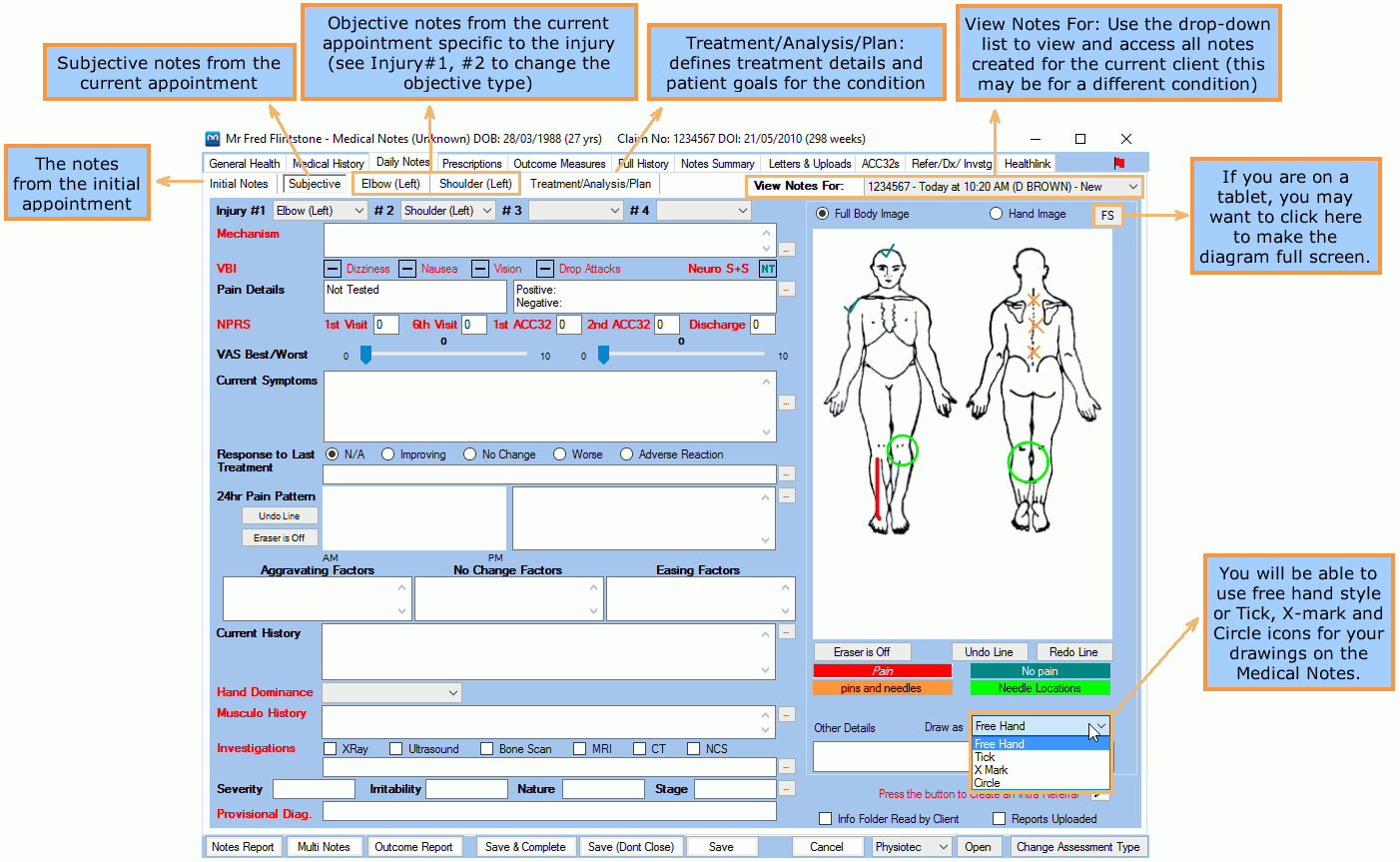Open the Injury #3 dropdown
Screen dimensions: 1400x862
[x=575, y=211]
